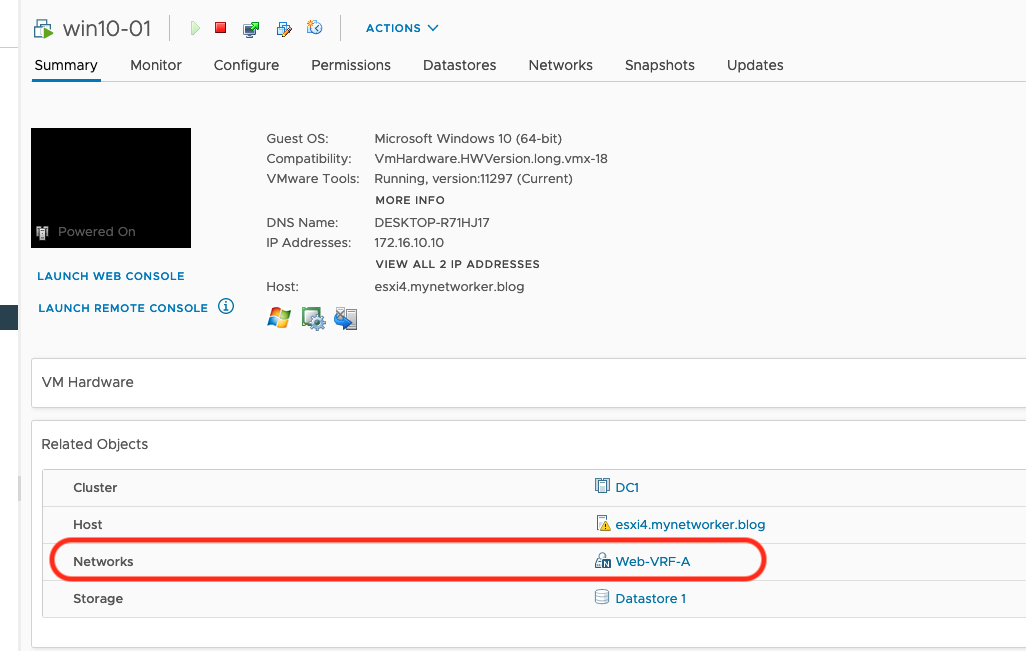The height and width of the screenshot is (651, 1026).
Task: Click the Windows logo badge icon
Action: (x=279, y=318)
